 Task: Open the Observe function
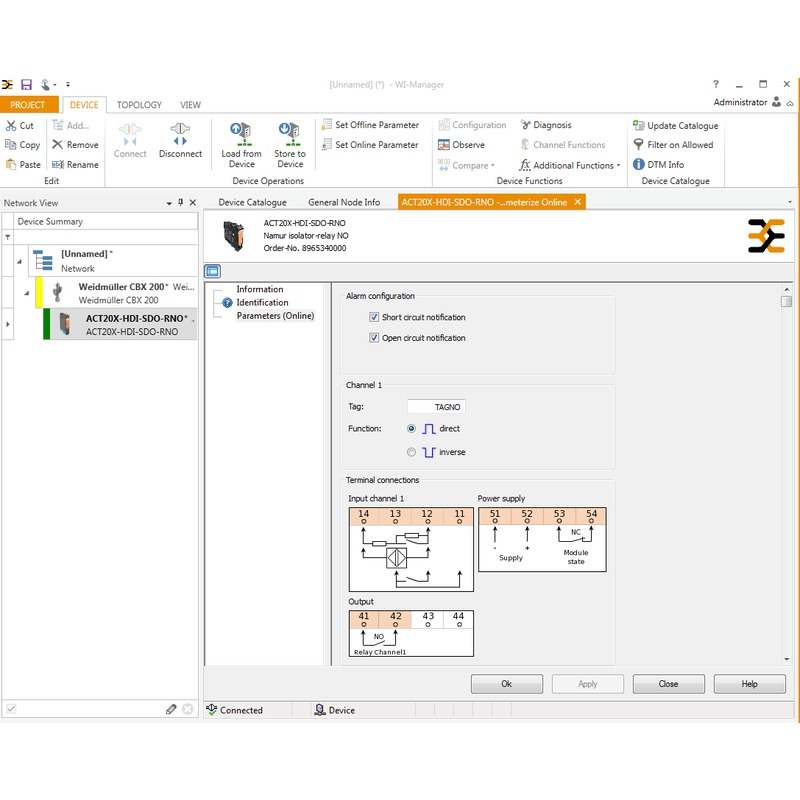point(462,145)
